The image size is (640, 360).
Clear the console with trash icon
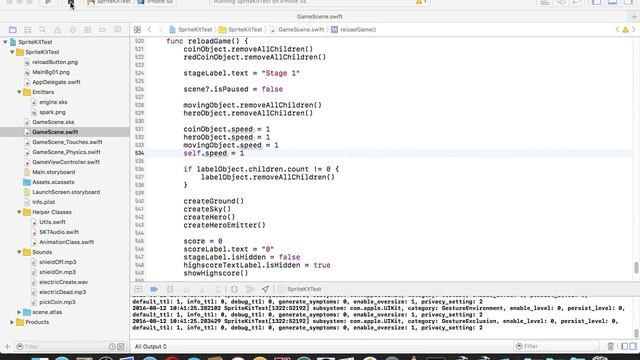[611, 347]
